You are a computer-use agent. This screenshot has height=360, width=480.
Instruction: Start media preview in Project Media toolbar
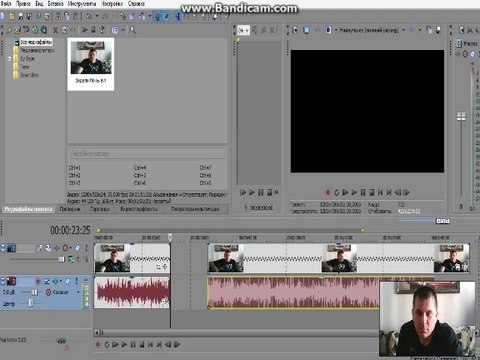coord(85,30)
